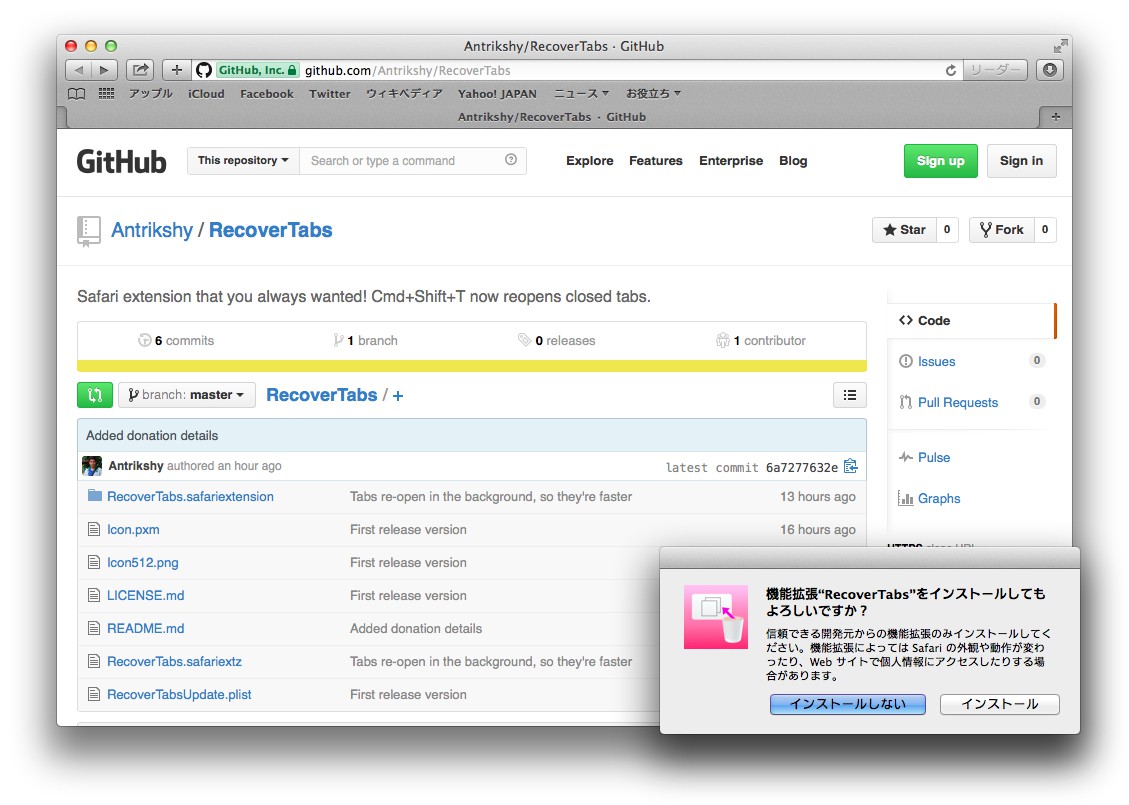Show Top Sites grid icon
The width and height of the screenshot is (1129, 805).
click(107, 93)
